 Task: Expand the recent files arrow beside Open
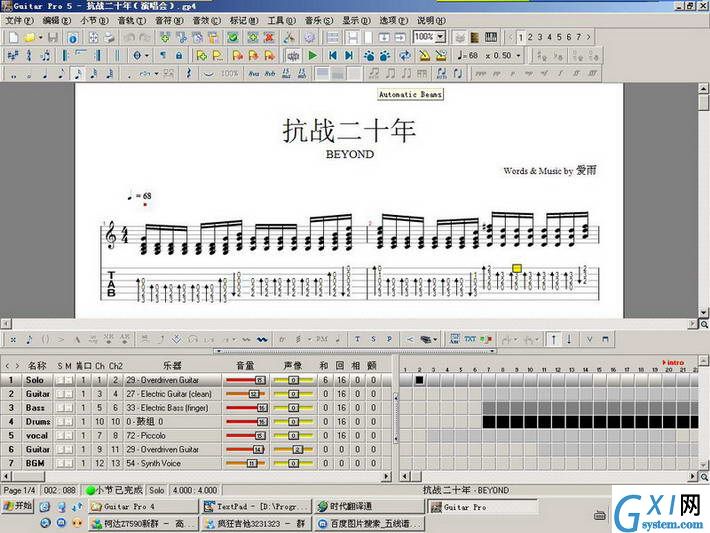40,38
